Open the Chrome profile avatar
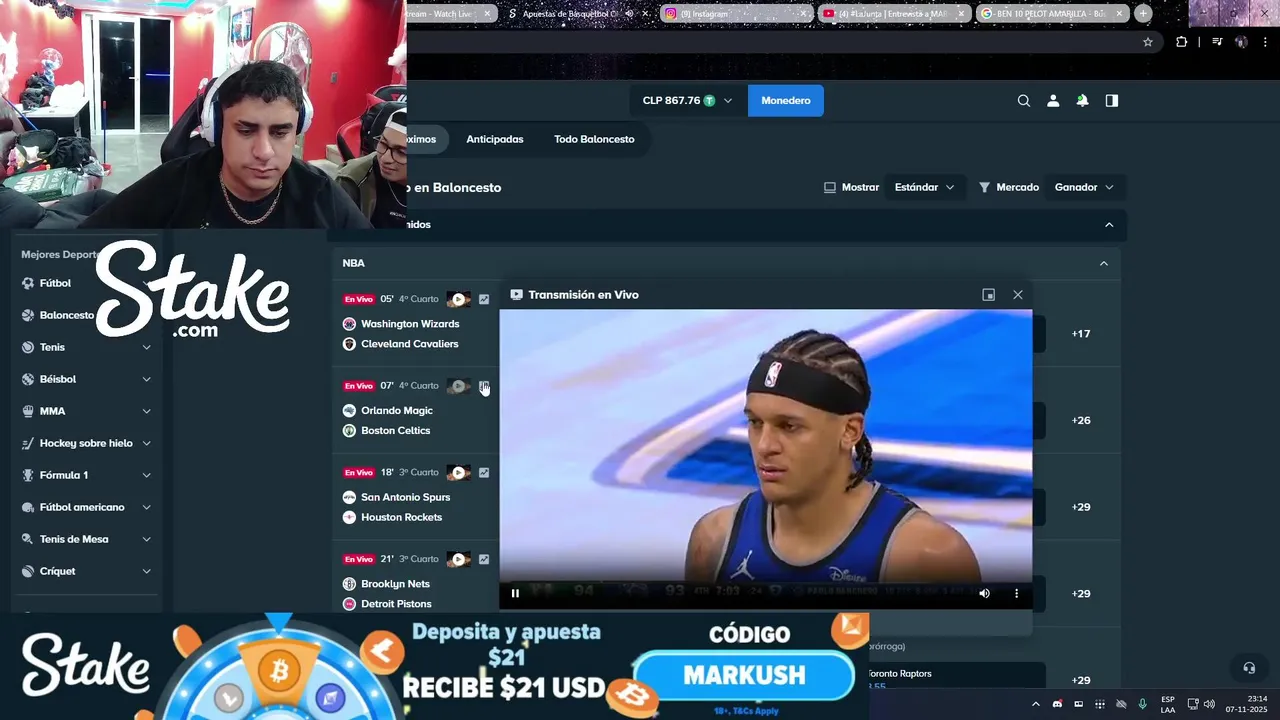Viewport: 1280px width, 720px height. [1241, 42]
